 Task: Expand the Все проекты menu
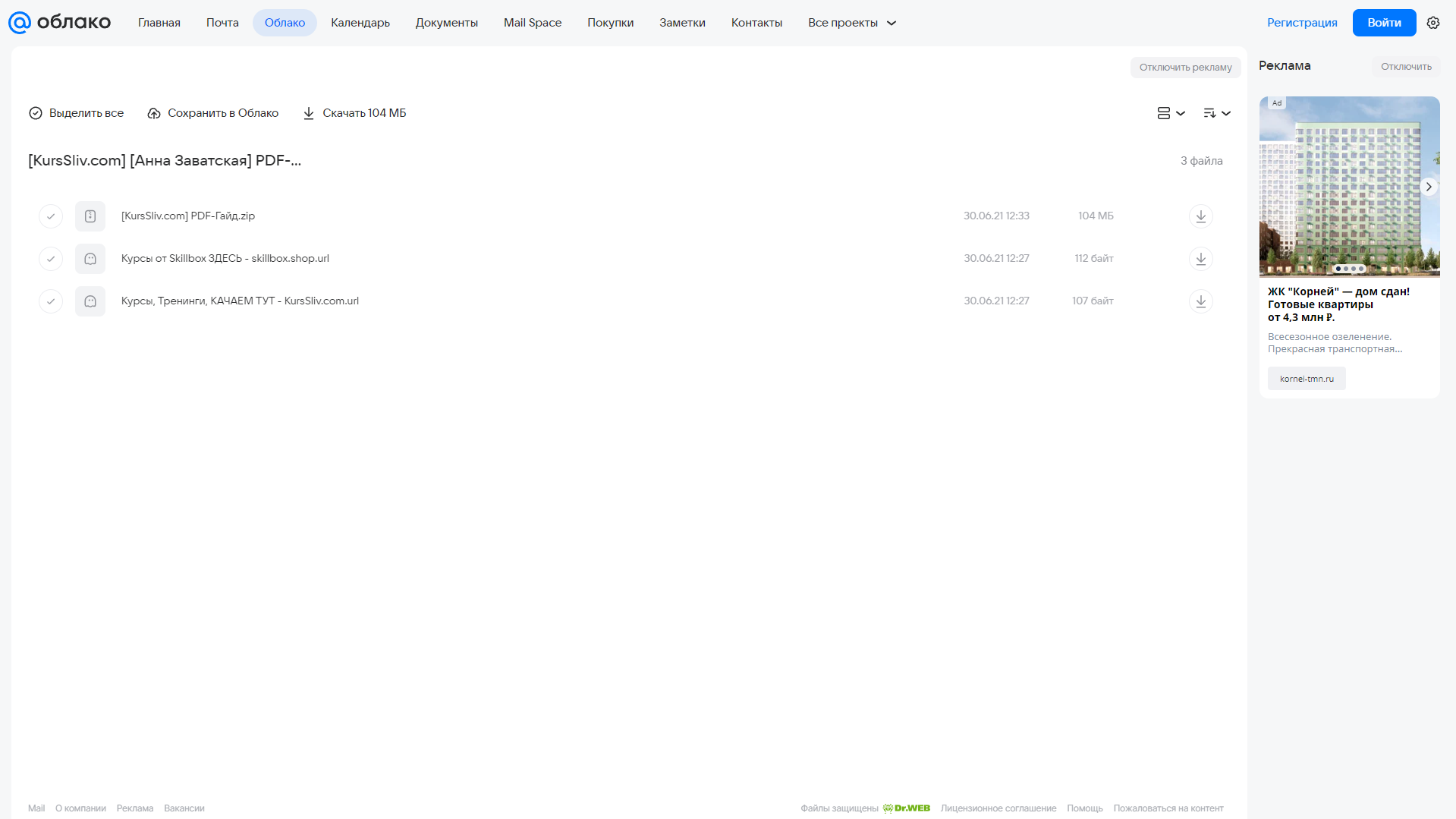coord(852,23)
